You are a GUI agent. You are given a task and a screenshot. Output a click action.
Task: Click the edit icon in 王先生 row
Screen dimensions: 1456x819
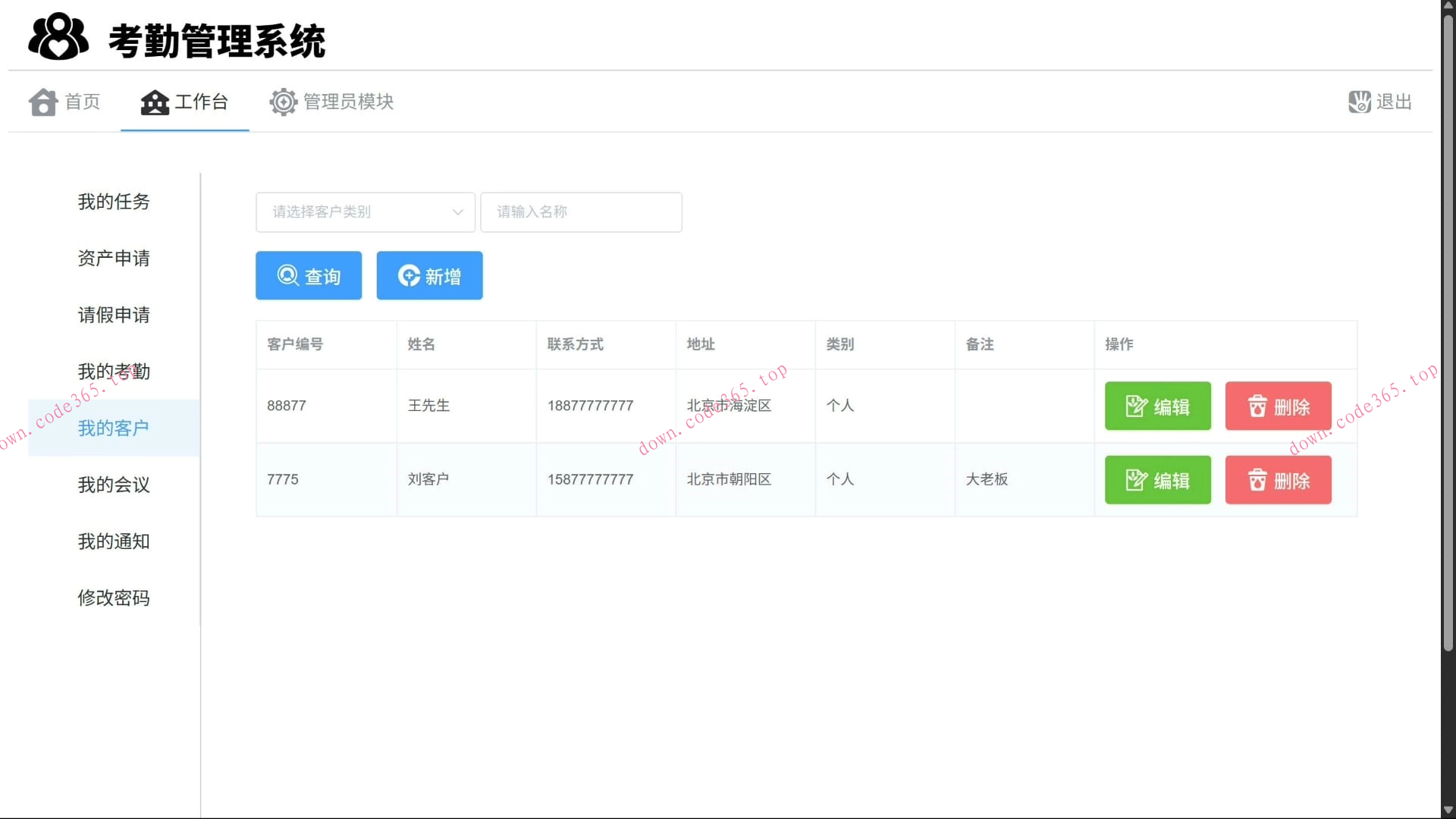pos(1136,406)
